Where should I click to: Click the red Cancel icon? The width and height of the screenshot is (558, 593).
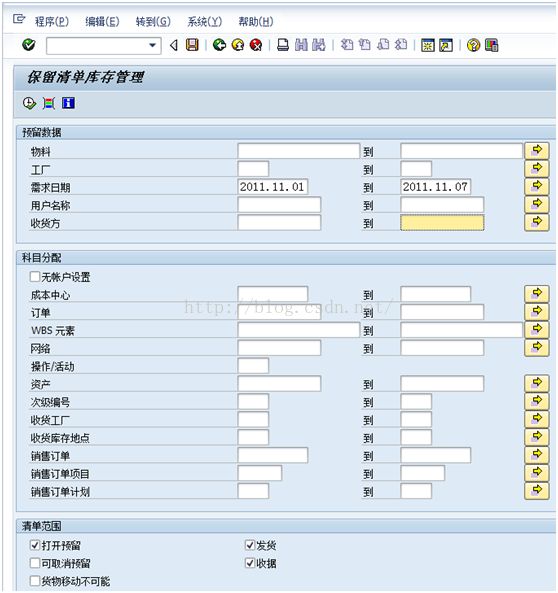pyautogui.click(x=256, y=45)
